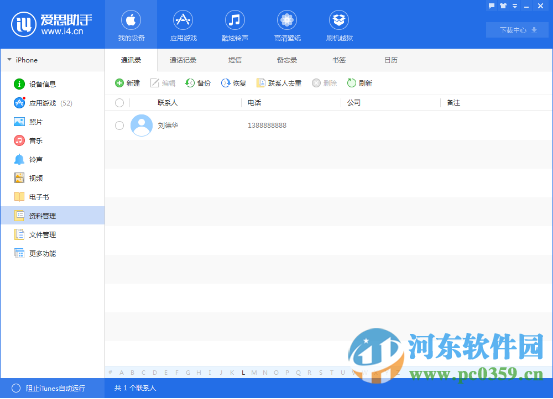Open the title bar menu dropdown arrow
The image size is (553, 399).
click(515, 6)
